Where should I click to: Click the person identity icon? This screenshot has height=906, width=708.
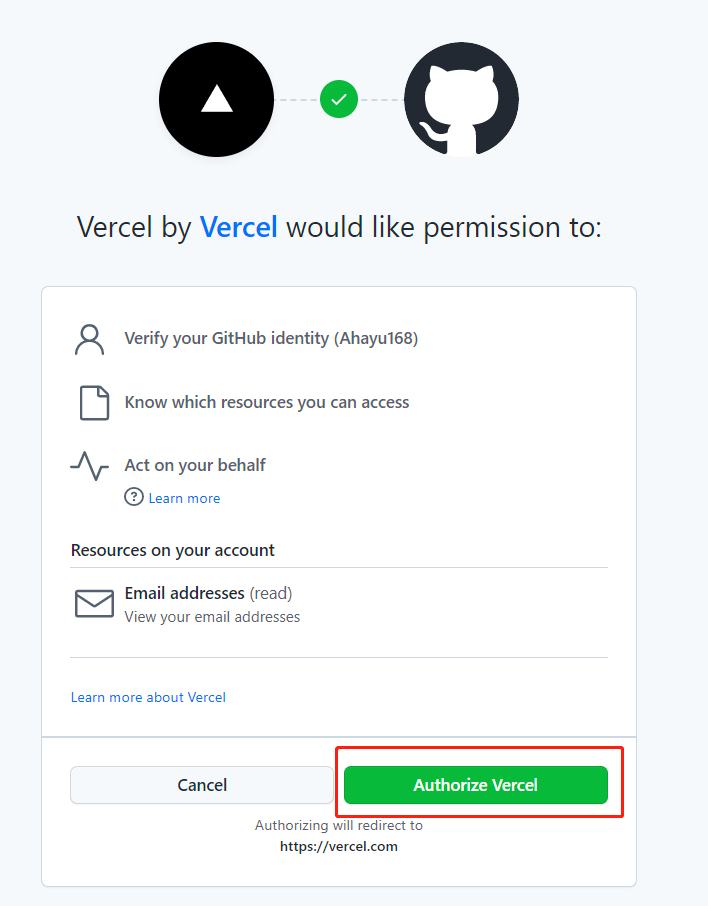point(90,340)
